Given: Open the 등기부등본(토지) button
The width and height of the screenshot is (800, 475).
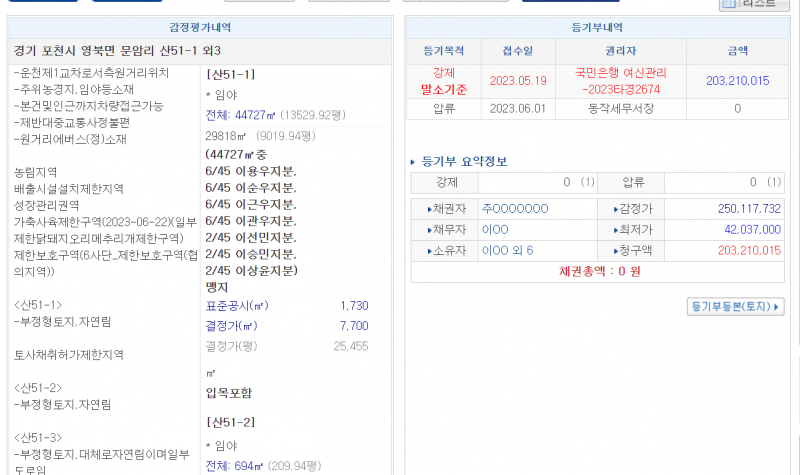Looking at the screenshot, I should pos(735,306).
